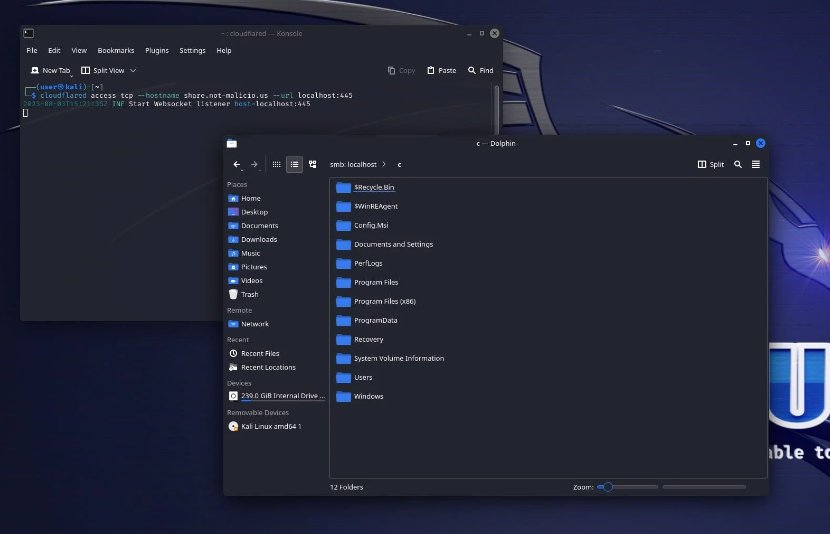This screenshot has height=534, width=830.
Task: Click Find in Konsole toolbar
Action: pos(481,70)
